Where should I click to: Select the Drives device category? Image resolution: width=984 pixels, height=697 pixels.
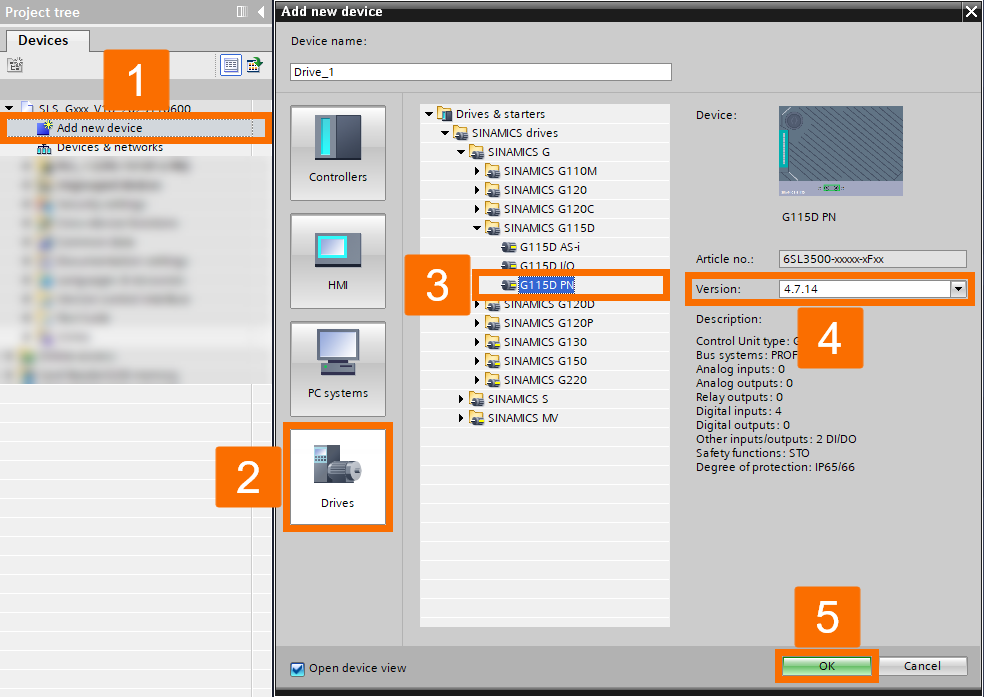coord(338,477)
